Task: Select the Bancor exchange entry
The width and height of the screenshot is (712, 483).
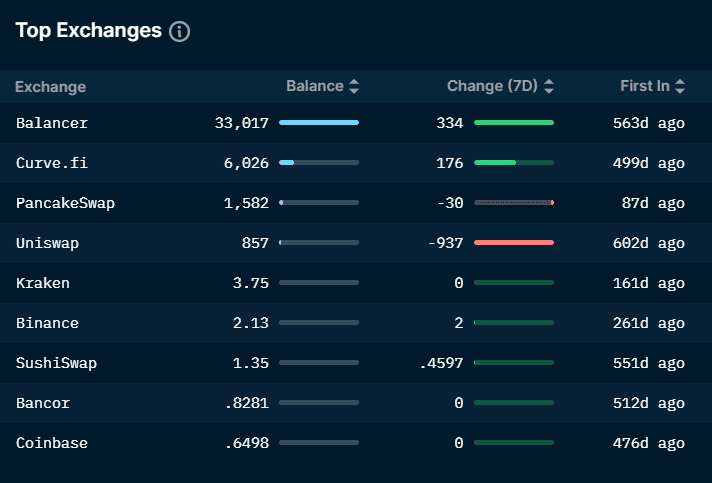Action: (43, 403)
